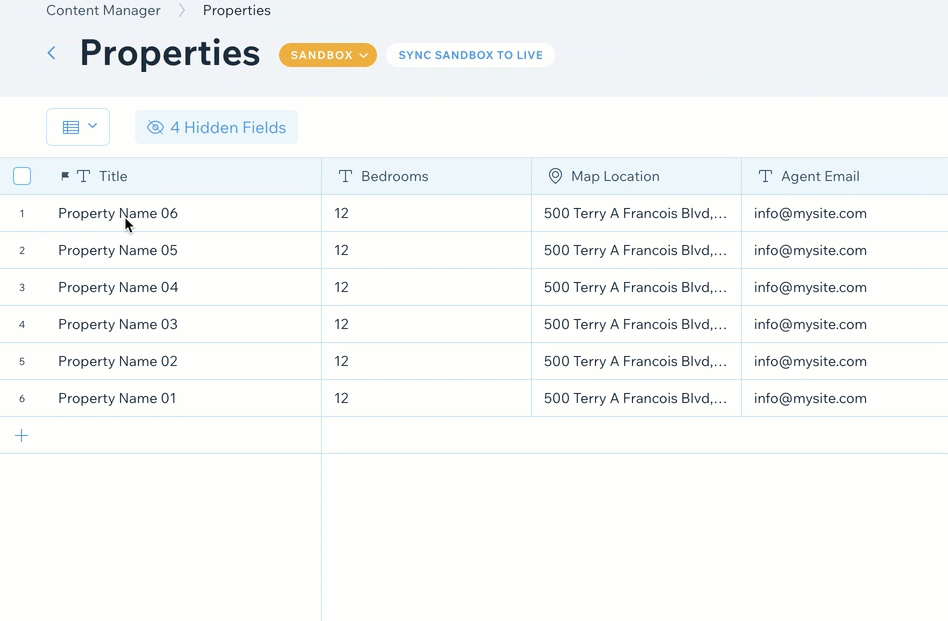This screenshot has height=621, width=948.
Task: Click Content Manager in breadcrumb
Action: [x=103, y=11]
